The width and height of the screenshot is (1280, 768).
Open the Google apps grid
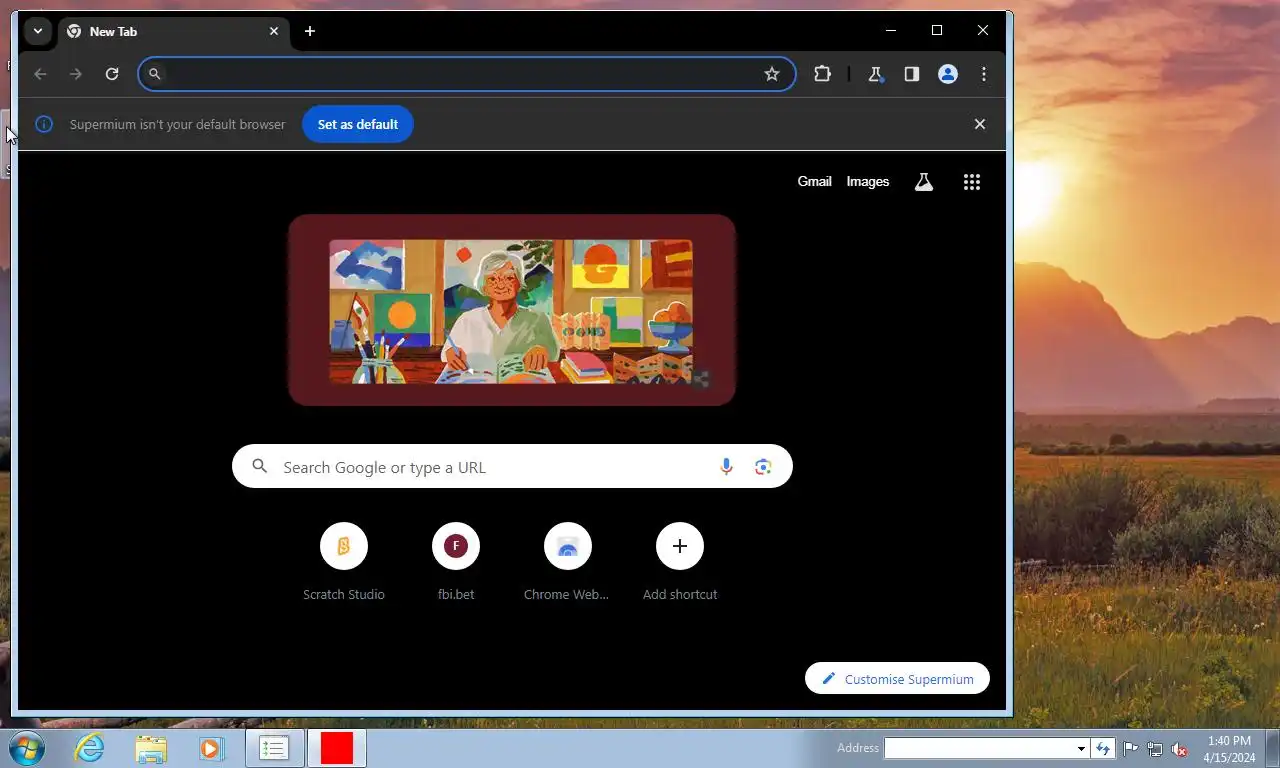pos(972,182)
